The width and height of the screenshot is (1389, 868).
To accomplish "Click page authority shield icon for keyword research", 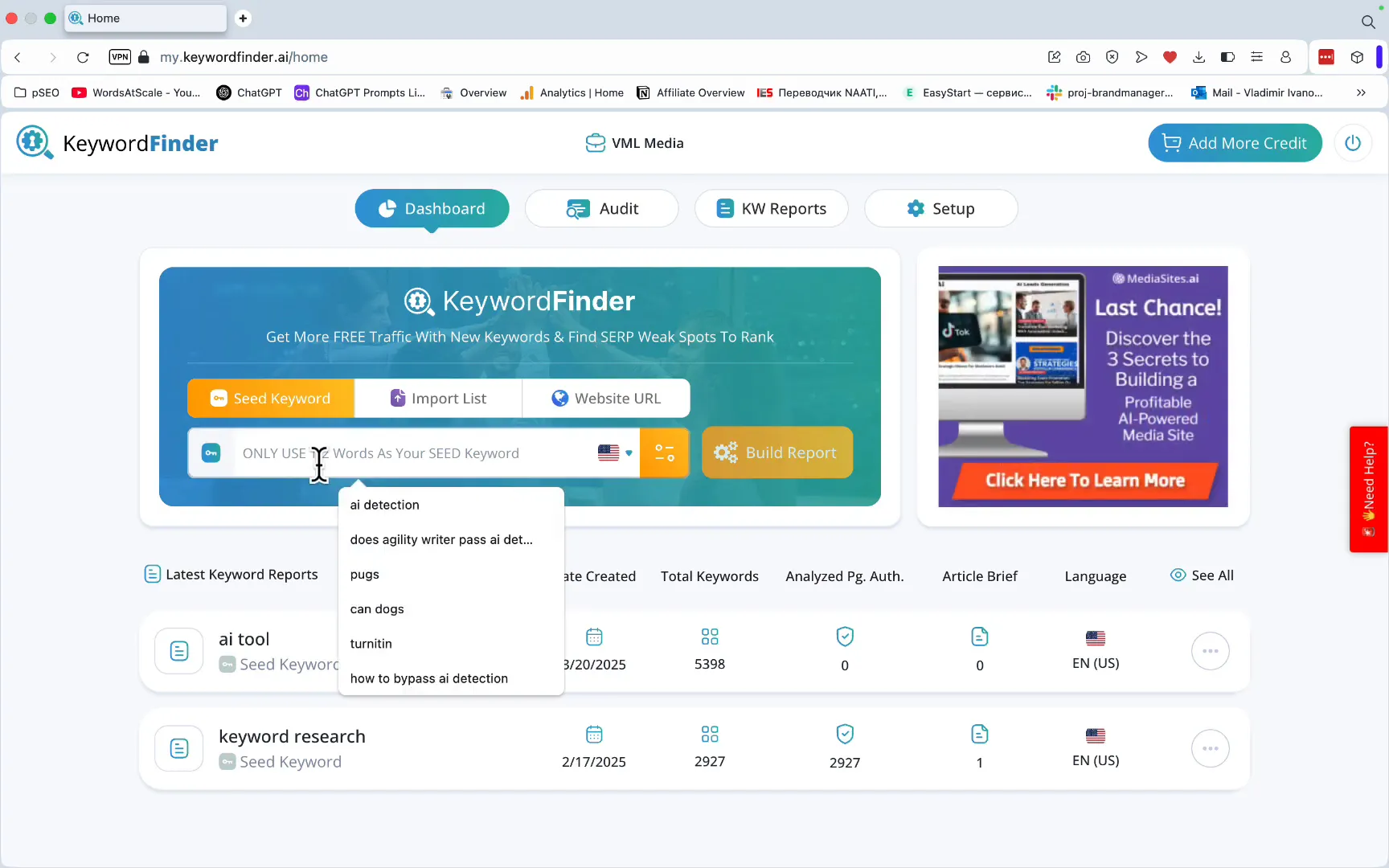I will [x=845, y=734].
